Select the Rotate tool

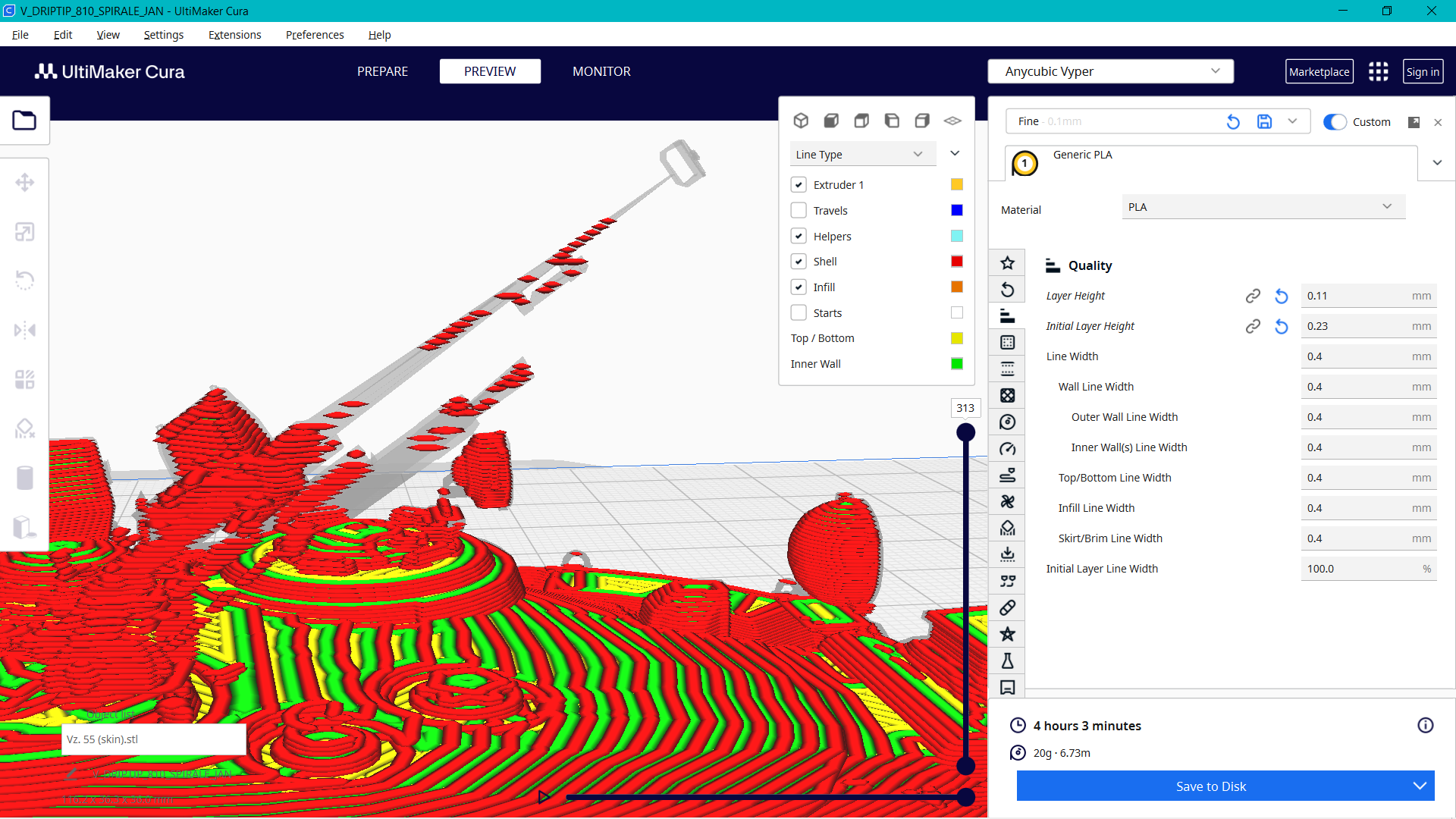tap(25, 281)
